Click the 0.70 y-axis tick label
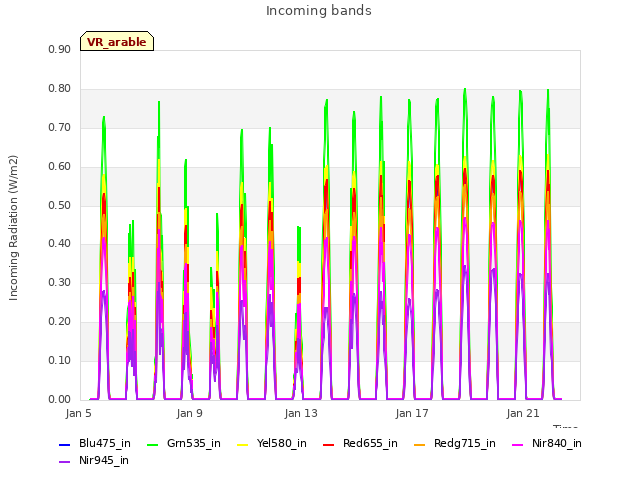Viewport: 640px width, 480px height. pyautogui.click(x=60, y=128)
